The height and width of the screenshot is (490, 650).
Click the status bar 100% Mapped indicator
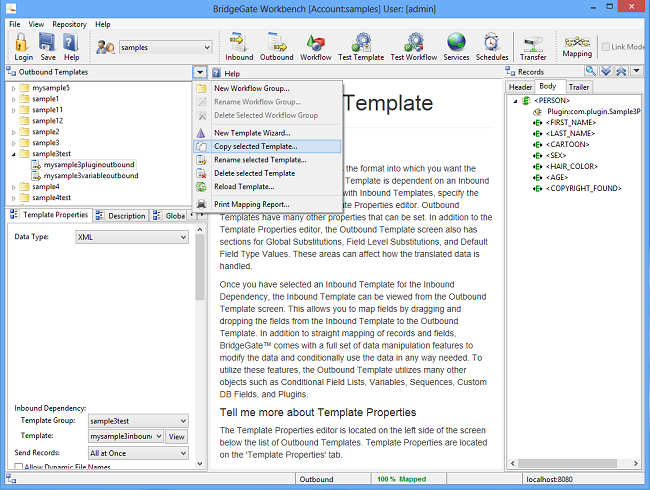coord(401,479)
